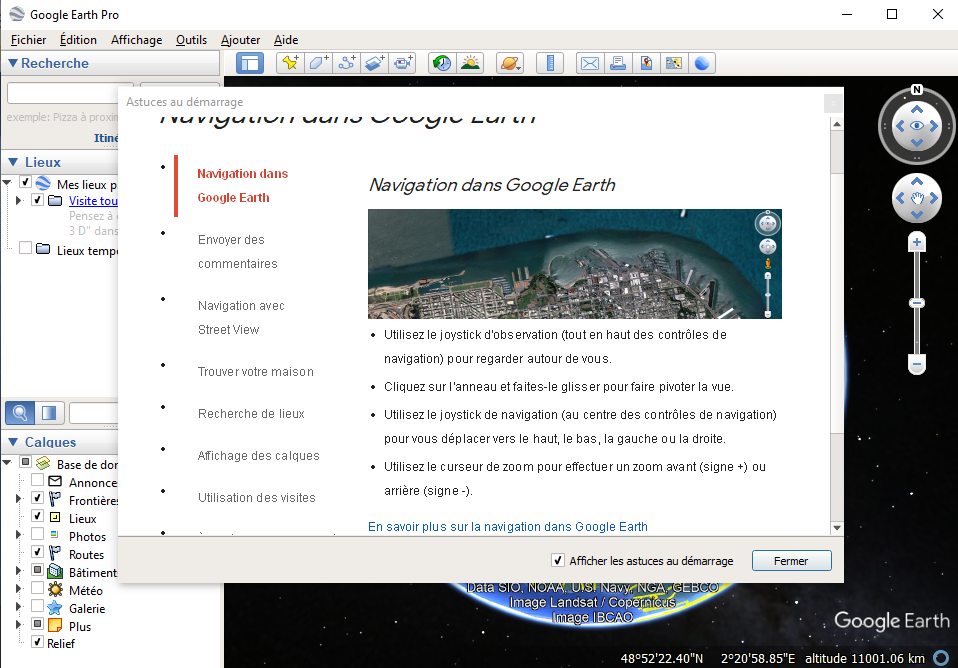Viewport: 958px width, 668px height.
Task: Open the Édition menu
Action: (x=78, y=40)
